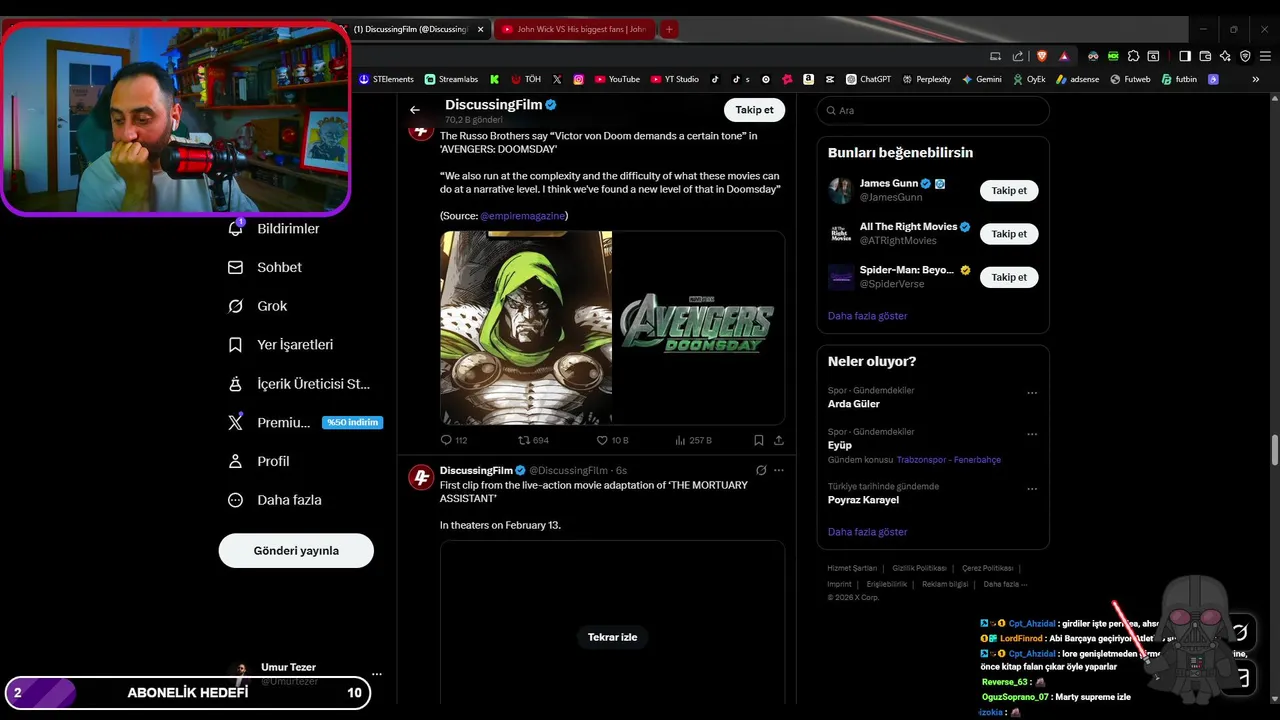Click the @empiremagazine source link
Viewport: 1280px width, 720px height.
click(522, 216)
